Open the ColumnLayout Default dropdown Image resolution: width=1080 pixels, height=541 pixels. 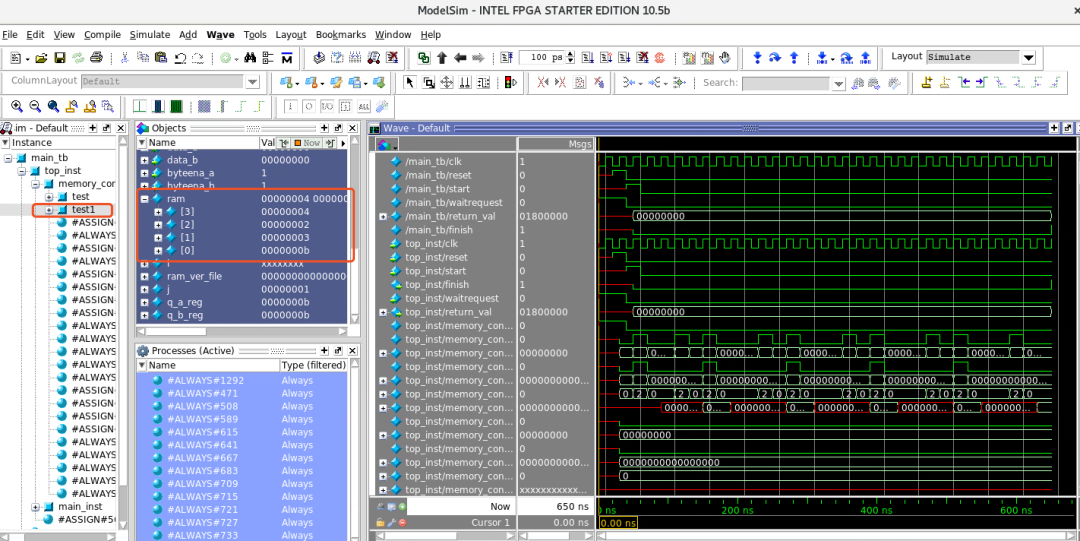tap(251, 82)
